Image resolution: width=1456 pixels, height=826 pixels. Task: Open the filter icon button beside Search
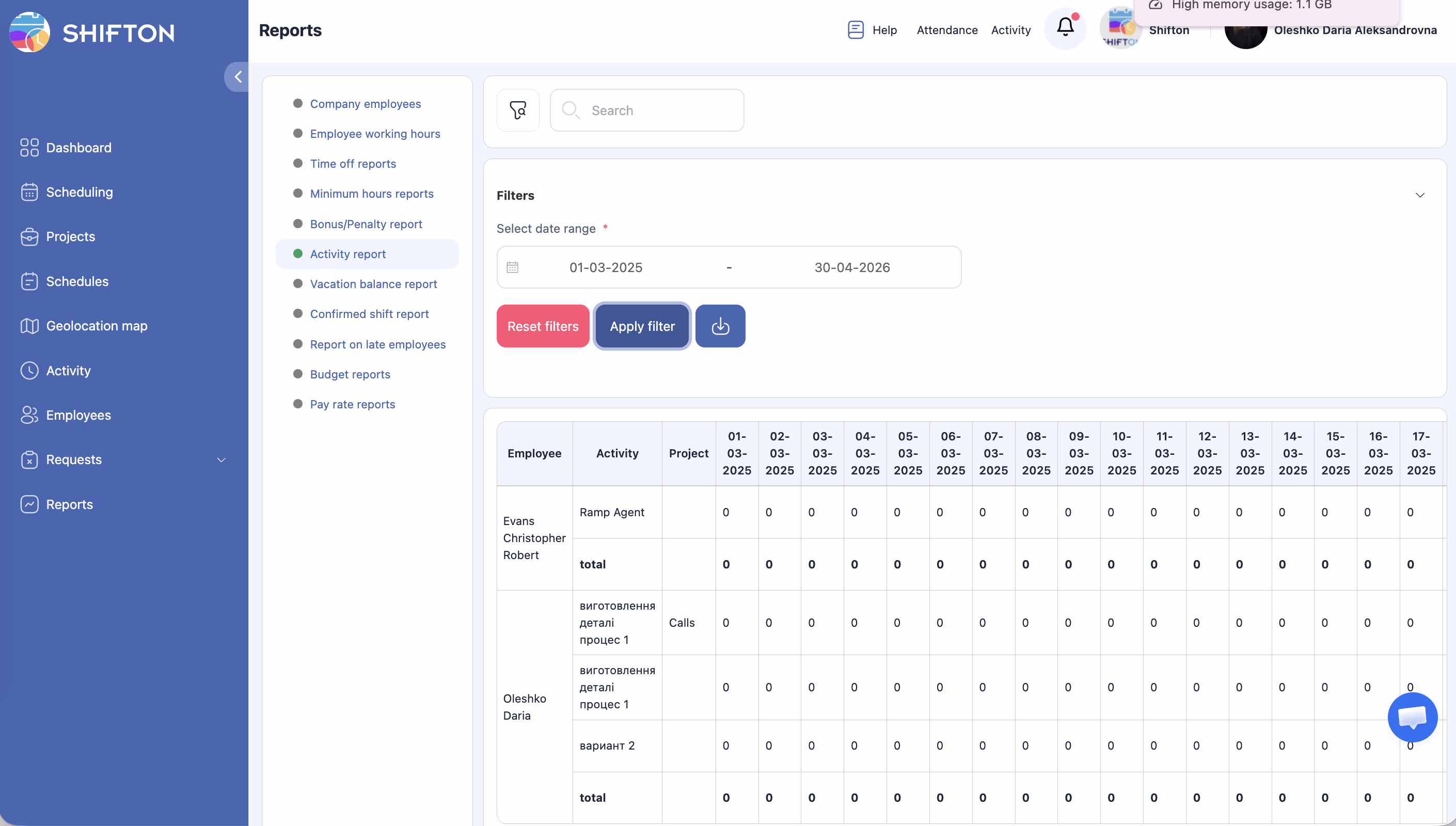tap(517, 110)
